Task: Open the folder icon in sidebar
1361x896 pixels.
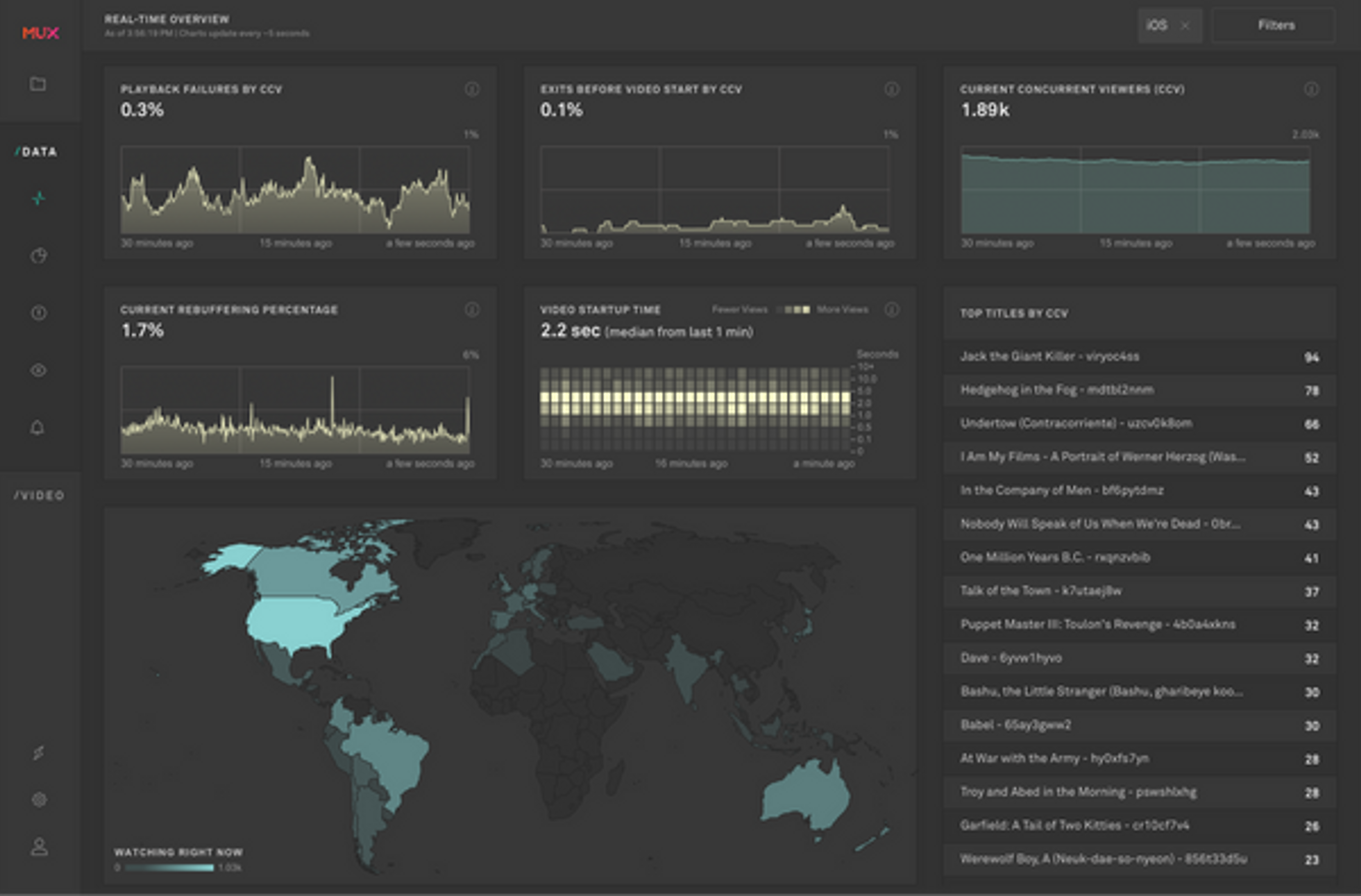Action: [38, 84]
